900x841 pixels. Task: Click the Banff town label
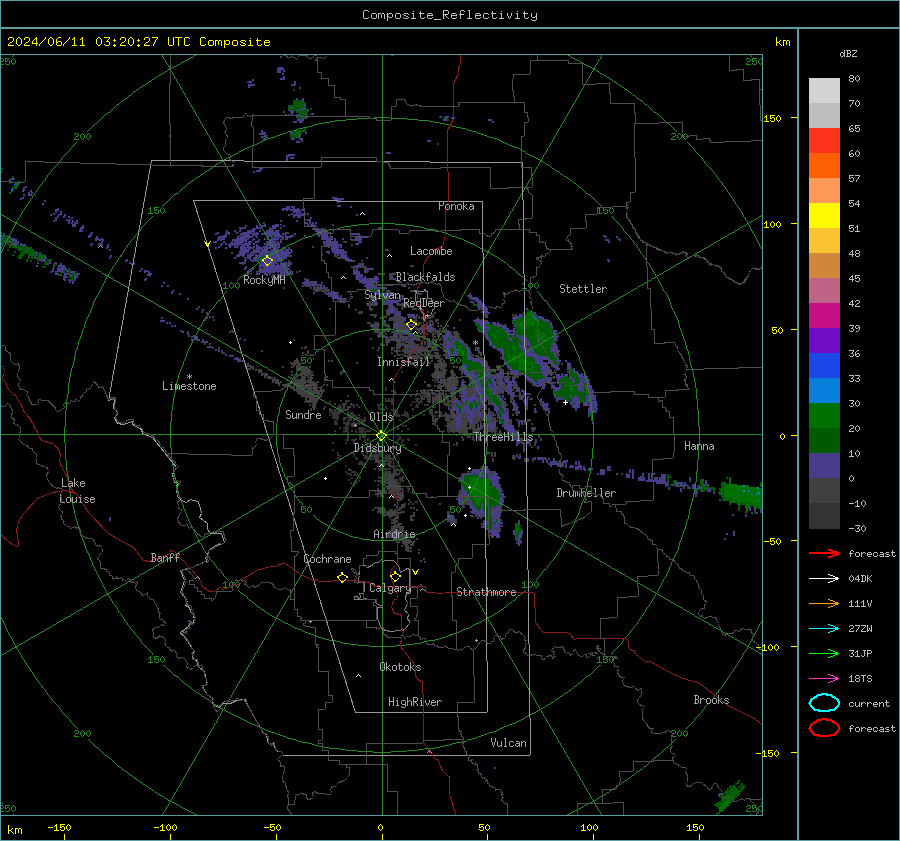click(165, 558)
